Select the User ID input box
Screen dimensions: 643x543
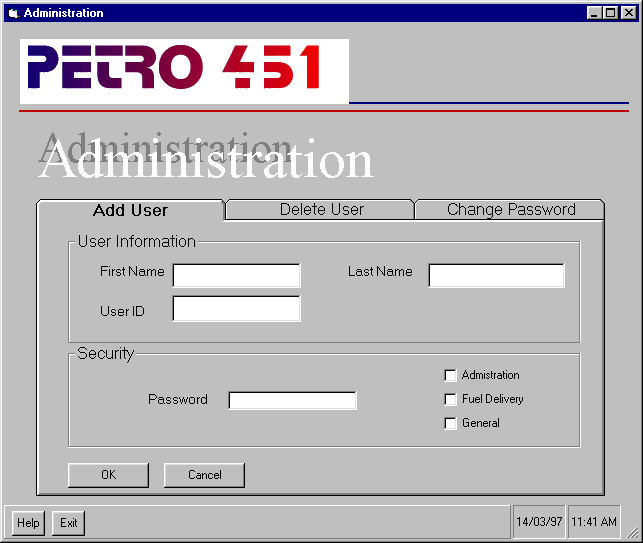pos(237,308)
